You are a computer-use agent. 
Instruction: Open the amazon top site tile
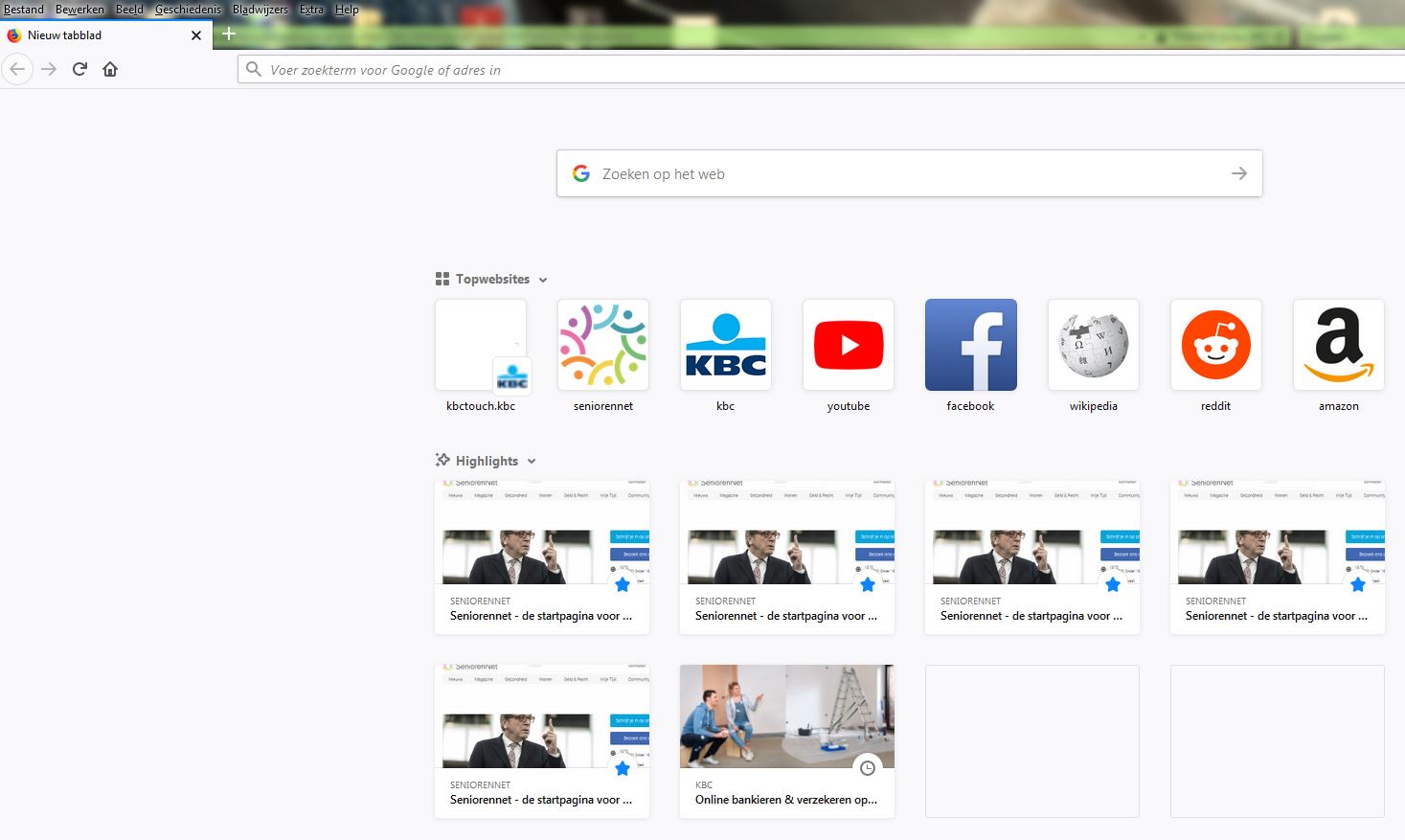pos(1339,345)
